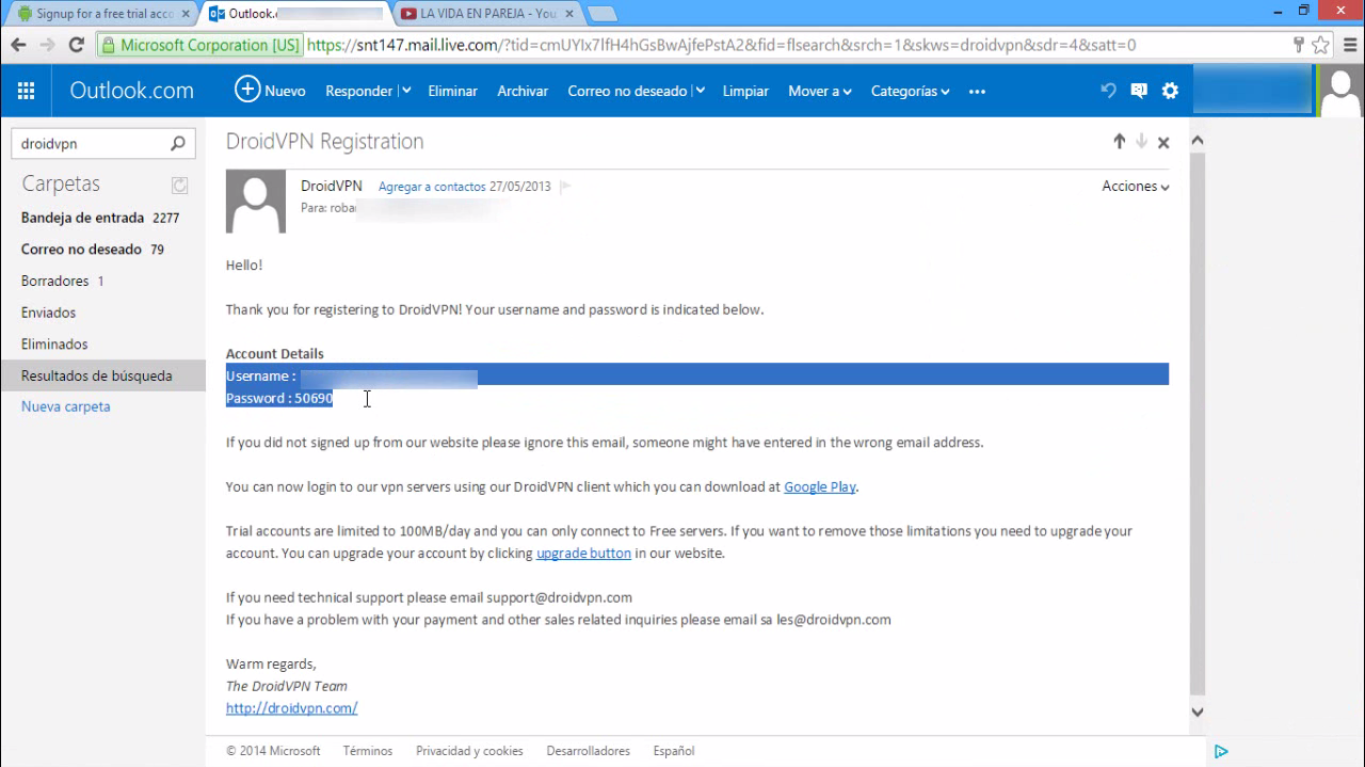The width and height of the screenshot is (1365, 767).
Task: Click the message pane scrollbar down arrow
Action: click(1197, 712)
